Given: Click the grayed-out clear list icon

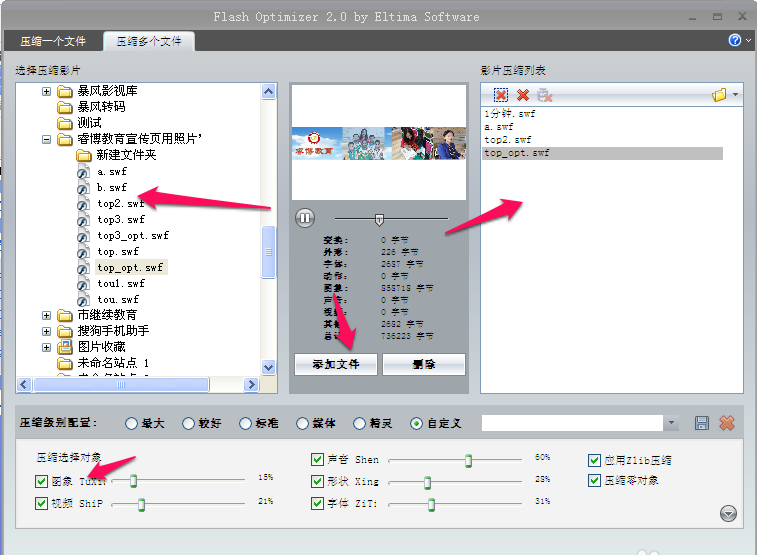Looking at the screenshot, I should click(545, 95).
